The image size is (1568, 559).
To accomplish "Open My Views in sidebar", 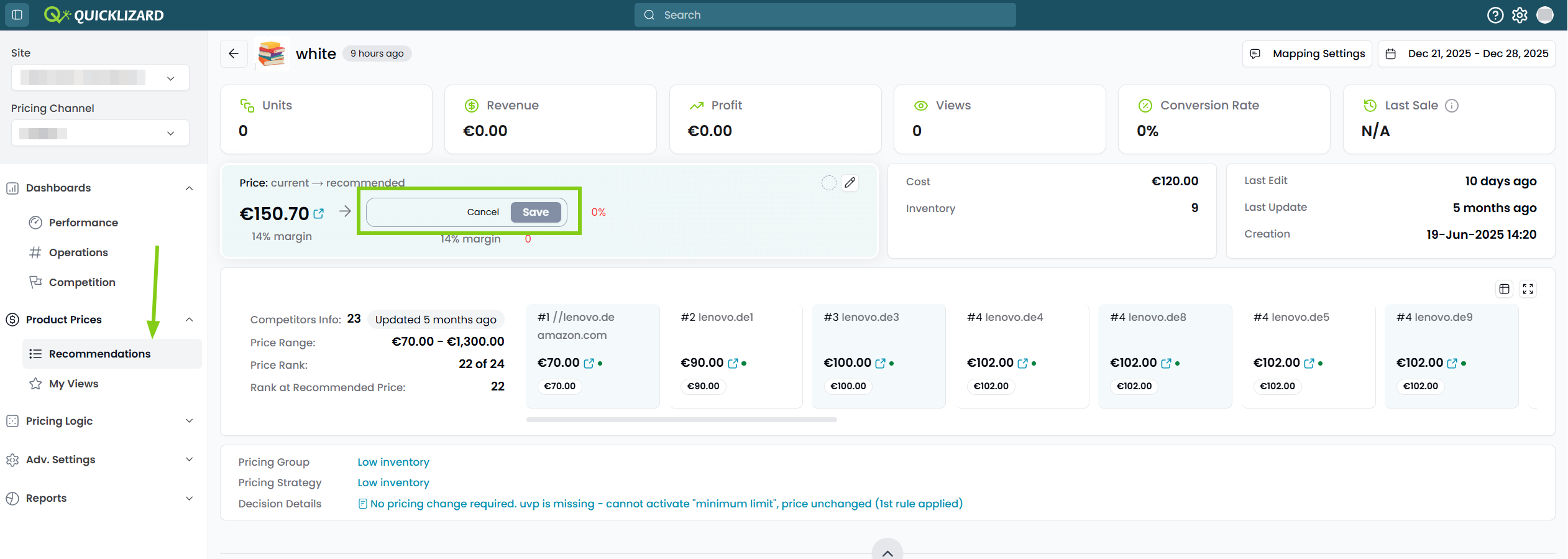I will point(112,384).
